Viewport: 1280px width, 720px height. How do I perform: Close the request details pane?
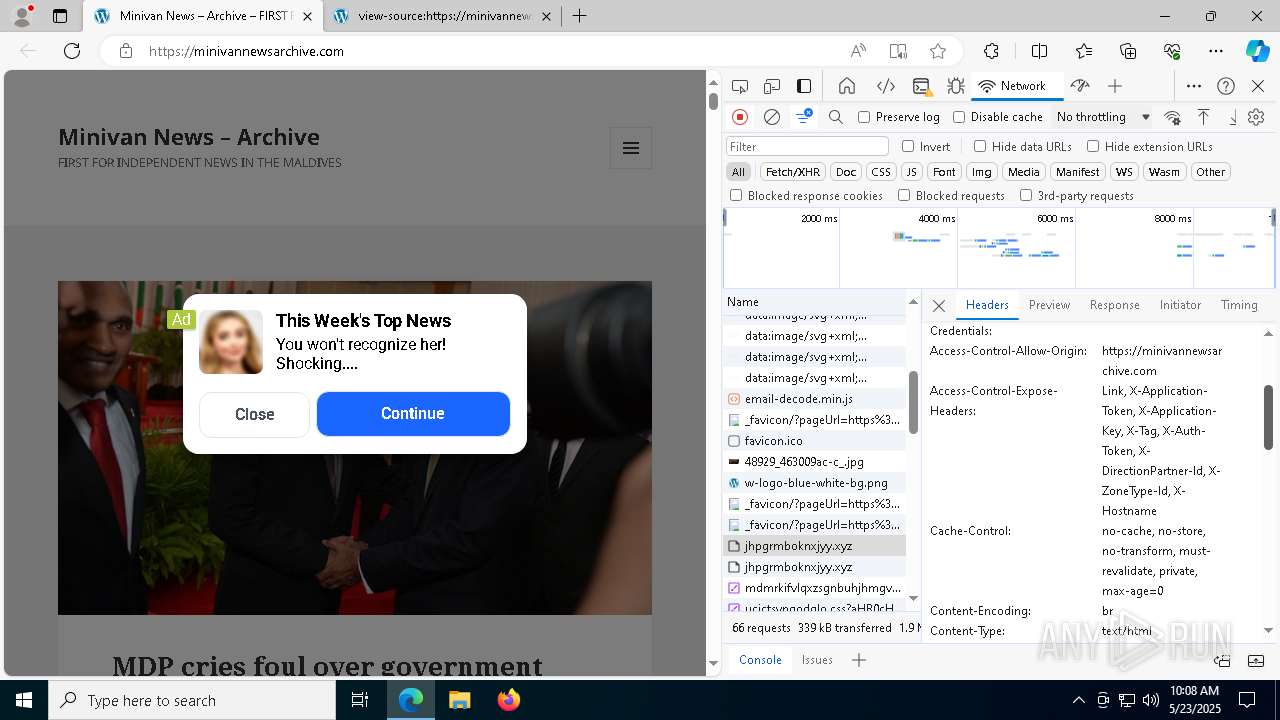[938, 306]
